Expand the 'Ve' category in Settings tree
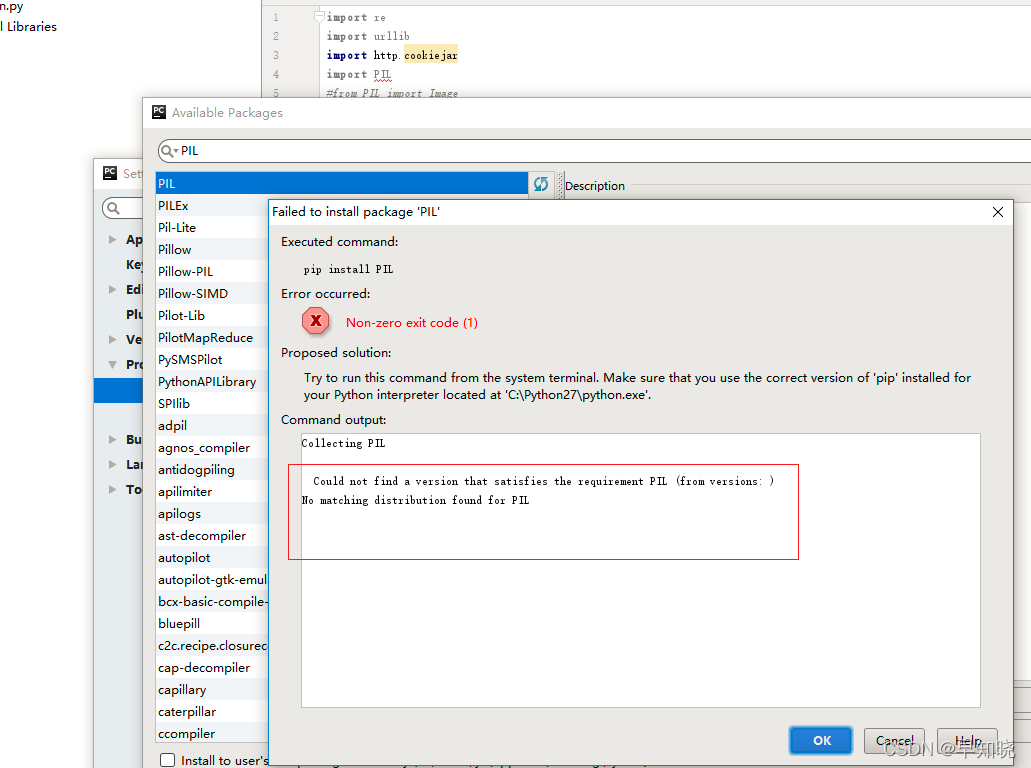Screen dimensions: 1031x768 (x=112, y=339)
